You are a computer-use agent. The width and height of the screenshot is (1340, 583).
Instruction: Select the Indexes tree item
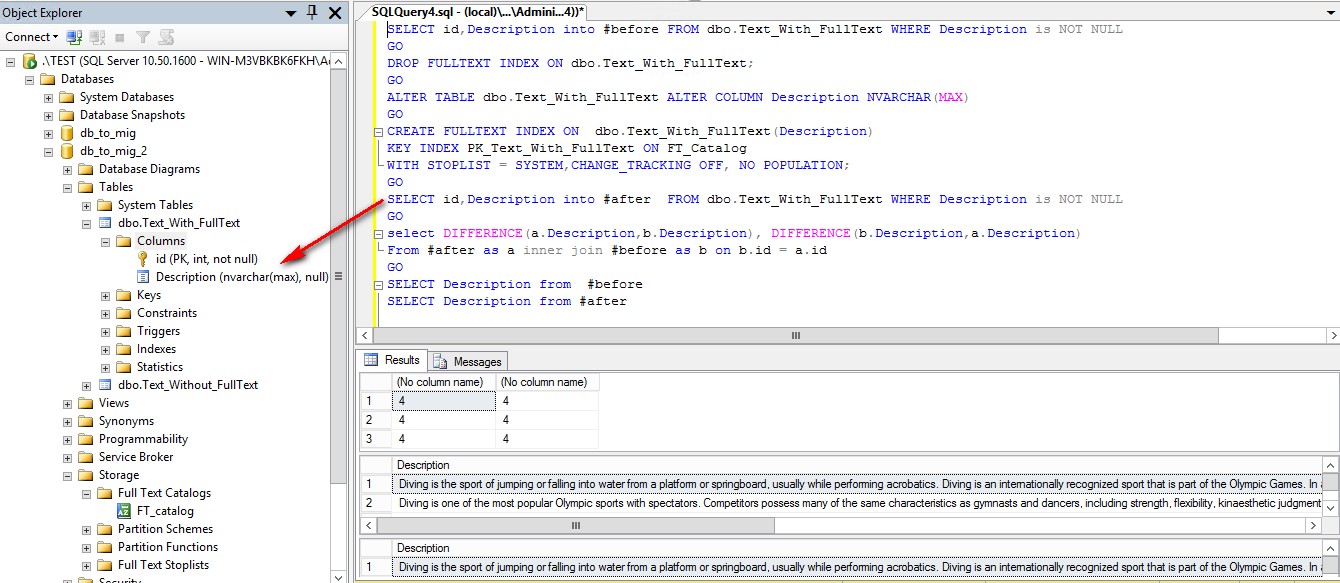[156, 349]
